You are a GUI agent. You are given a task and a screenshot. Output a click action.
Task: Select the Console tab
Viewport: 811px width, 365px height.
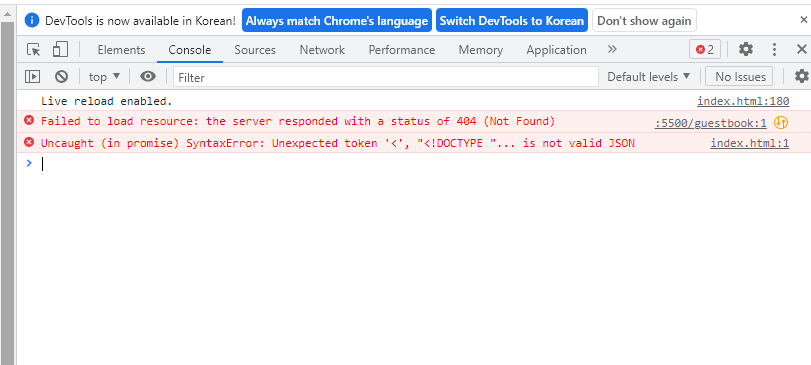tap(190, 50)
